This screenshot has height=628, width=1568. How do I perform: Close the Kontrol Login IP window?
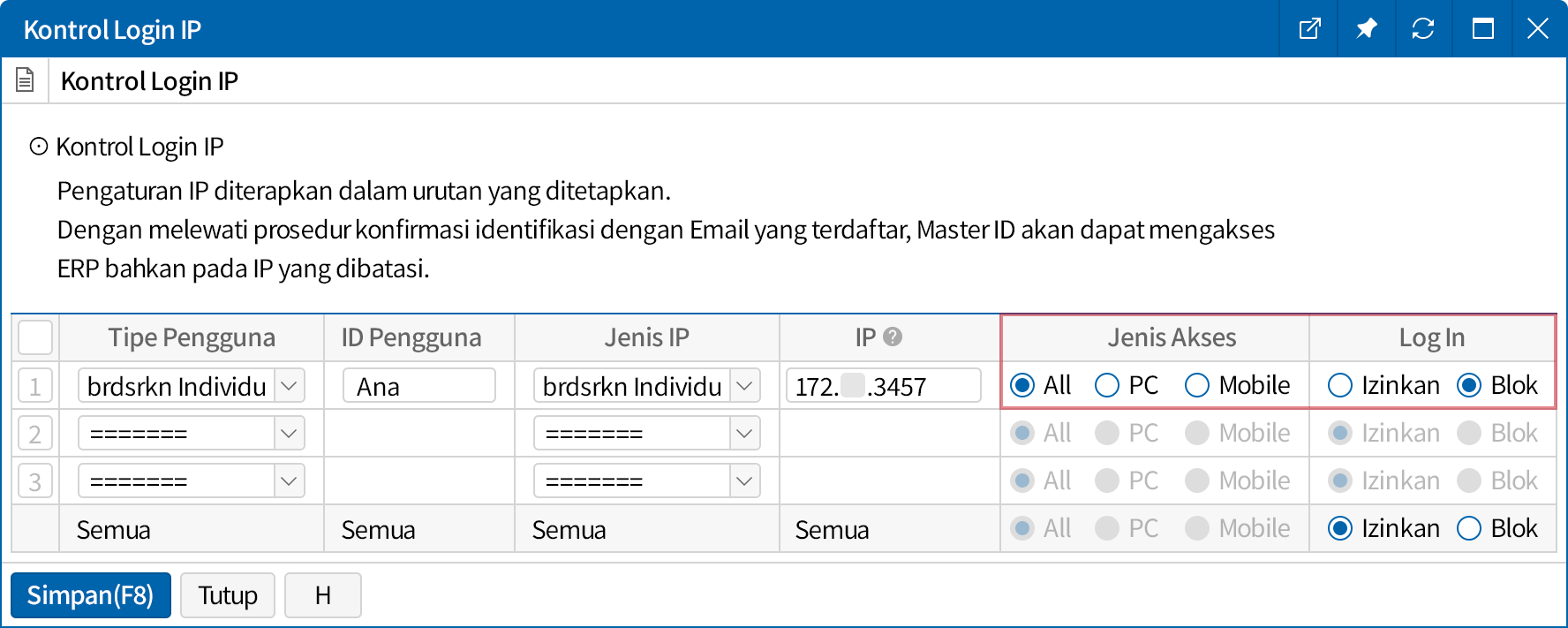point(1537,29)
